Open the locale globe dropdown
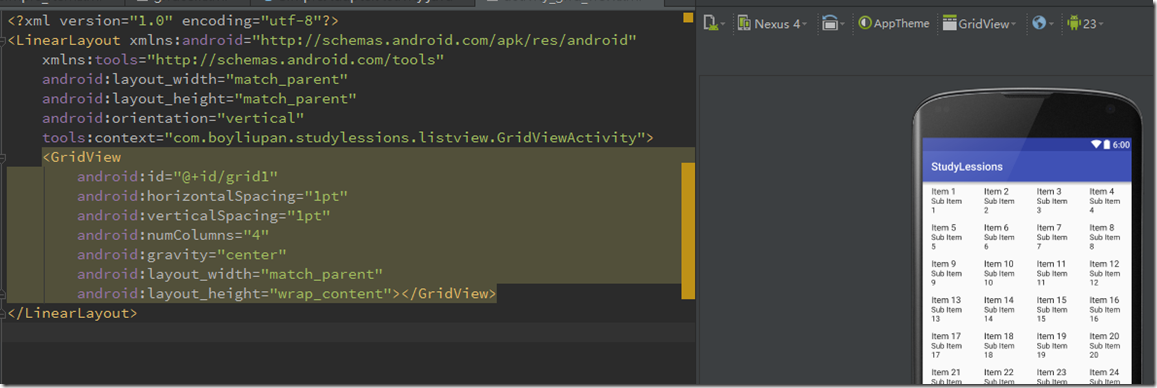The width and height of the screenshot is (1157, 388). 1043,24
